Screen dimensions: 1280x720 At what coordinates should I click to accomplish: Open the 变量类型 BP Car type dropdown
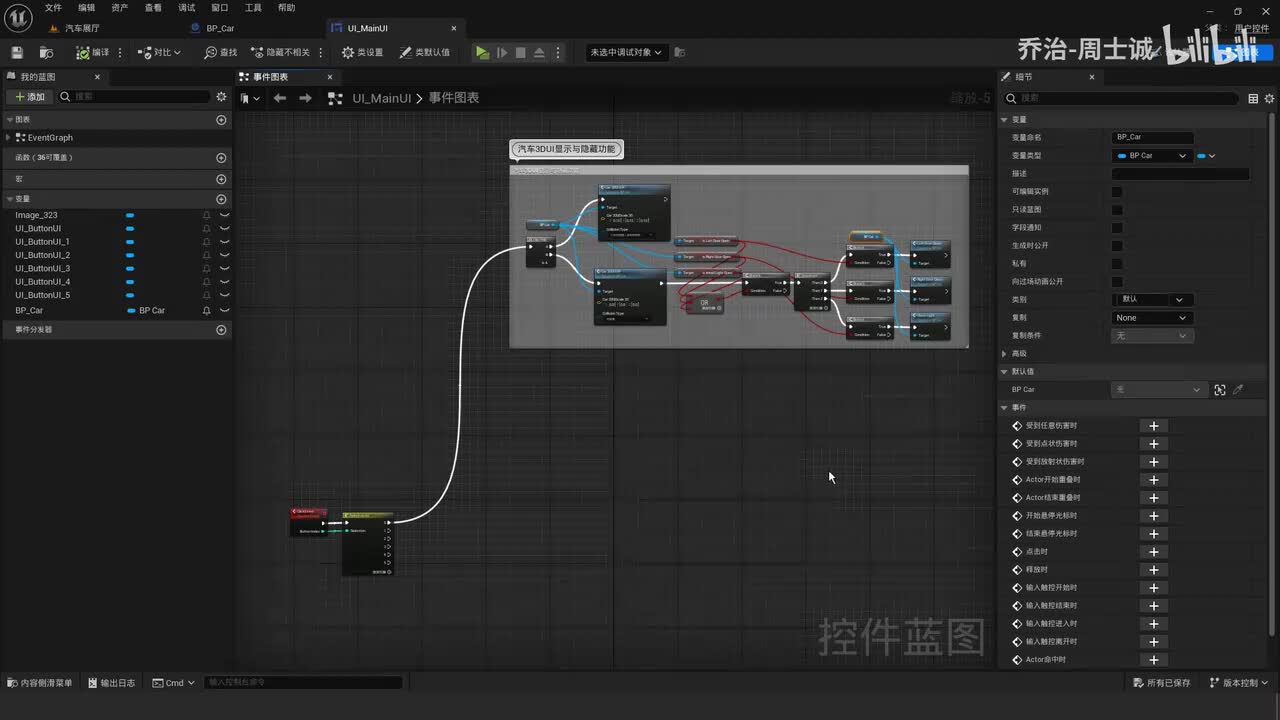pyautogui.click(x=1153, y=156)
